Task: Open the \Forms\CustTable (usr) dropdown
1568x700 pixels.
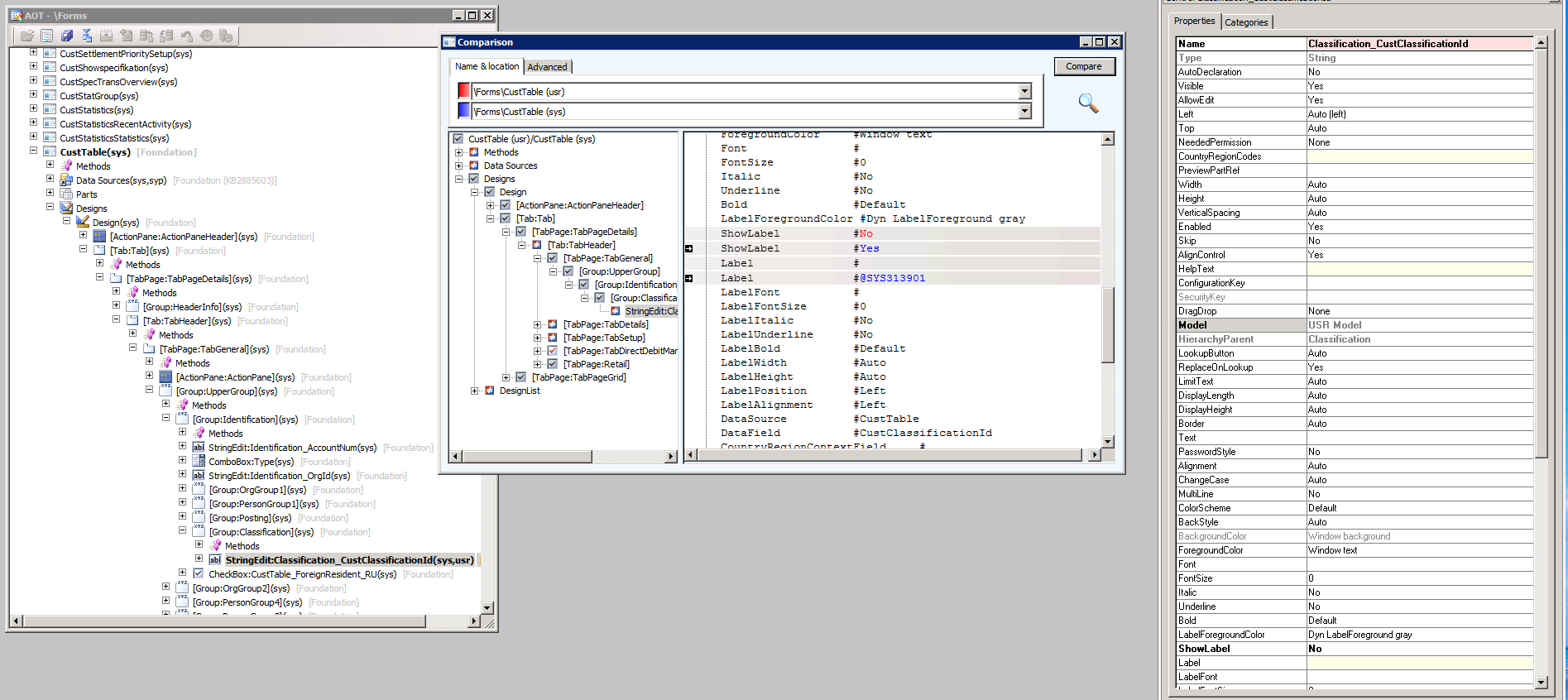Action: pyautogui.click(x=1024, y=92)
